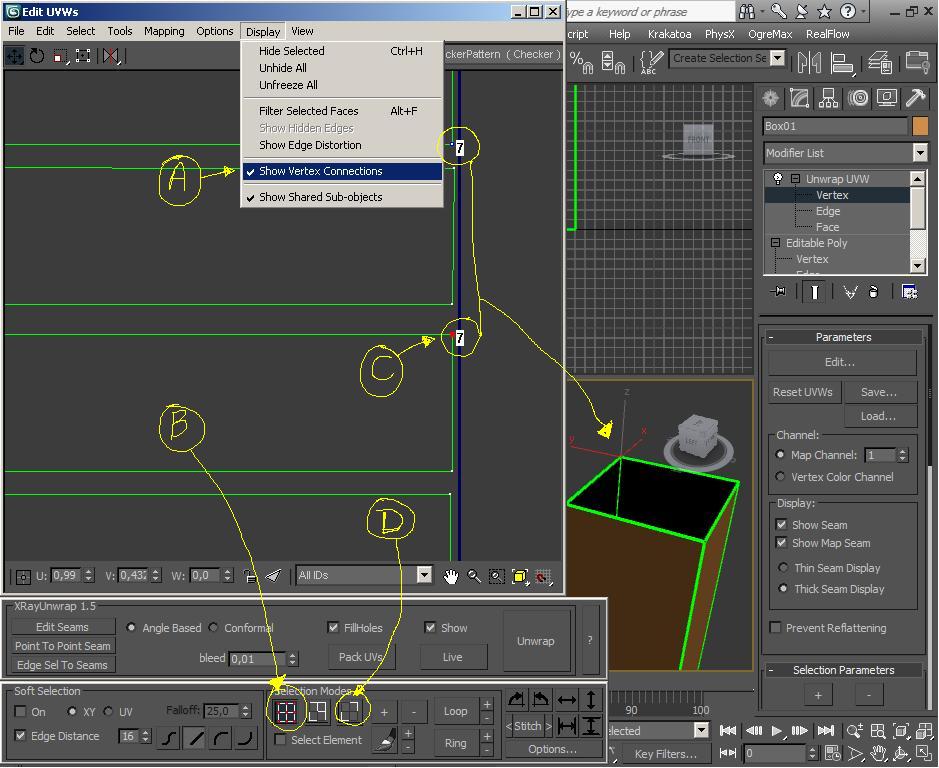Enable Select Element checkbox

click(x=280, y=740)
